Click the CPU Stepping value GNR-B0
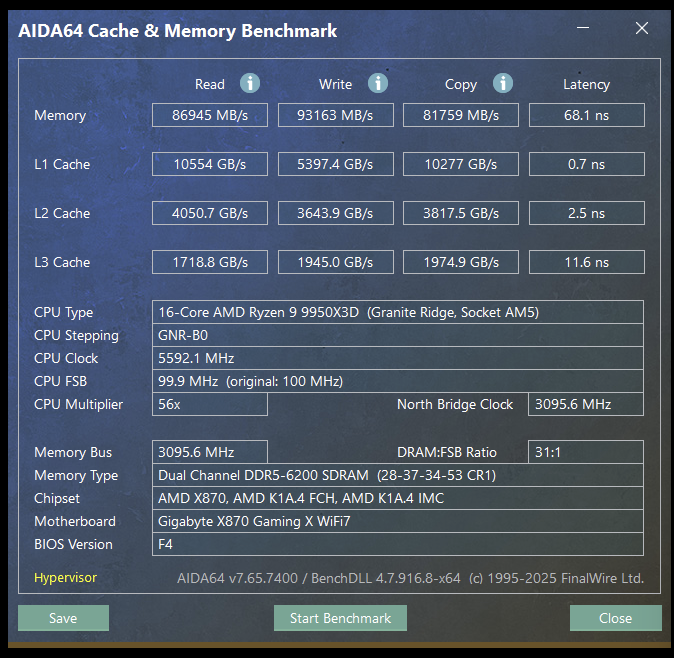674x658 pixels. [398, 335]
